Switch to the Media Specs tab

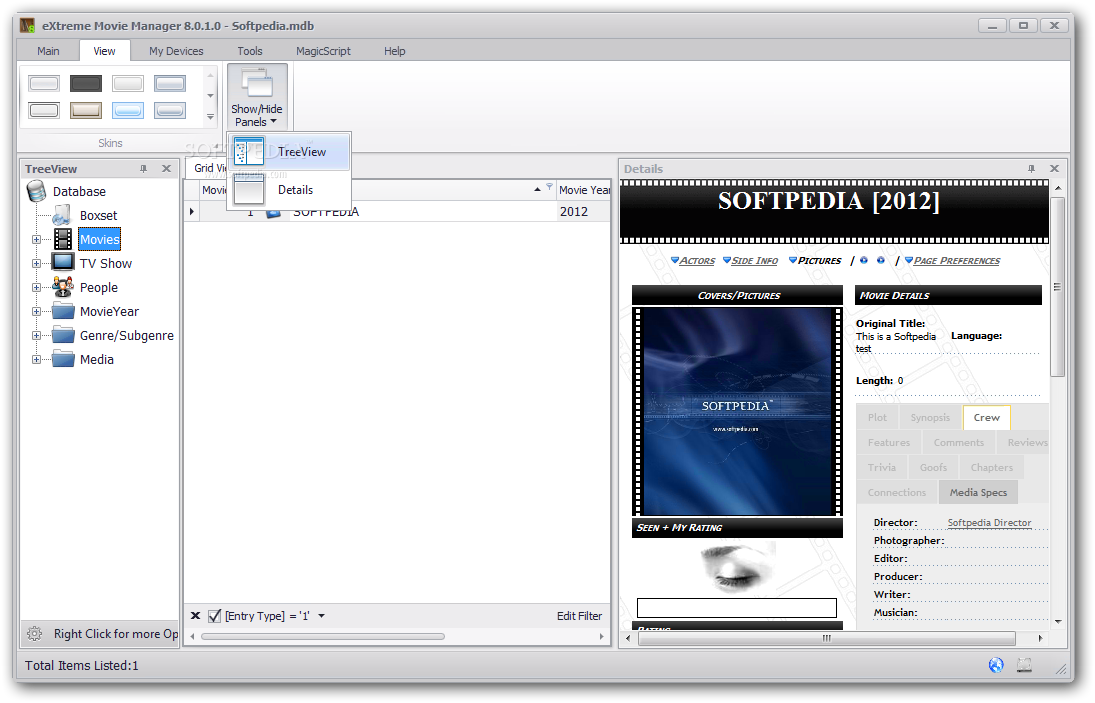pos(978,492)
